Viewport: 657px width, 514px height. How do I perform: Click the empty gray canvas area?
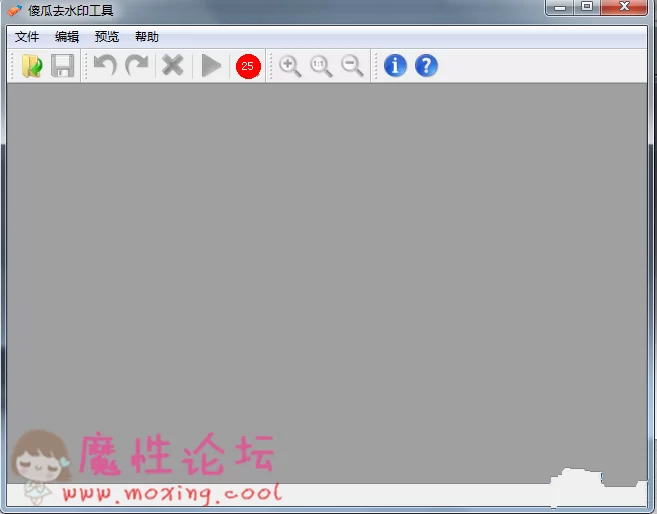pyautogui.click(x=328, y=260)
